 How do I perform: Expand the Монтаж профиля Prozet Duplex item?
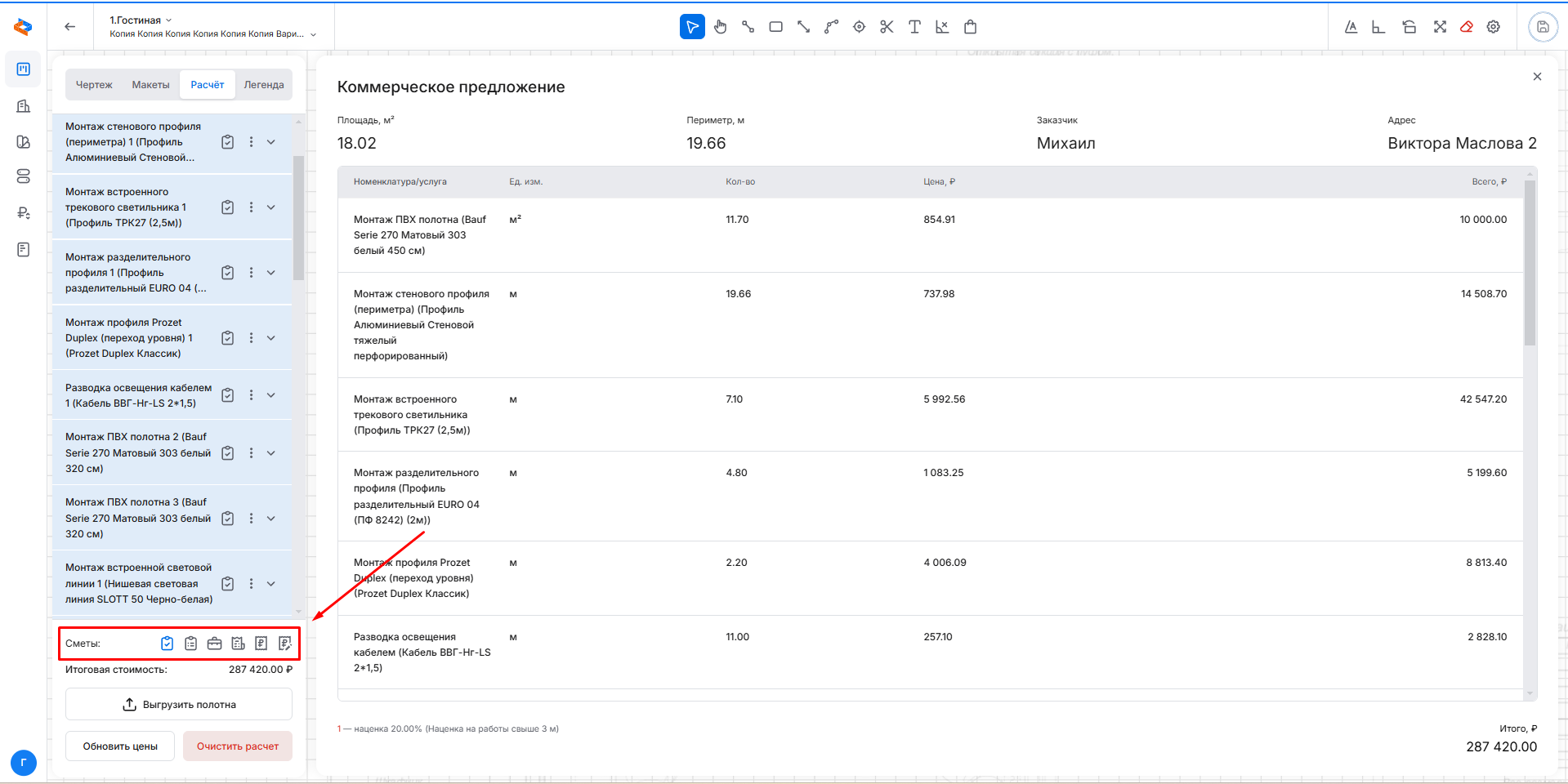point(271,338)
